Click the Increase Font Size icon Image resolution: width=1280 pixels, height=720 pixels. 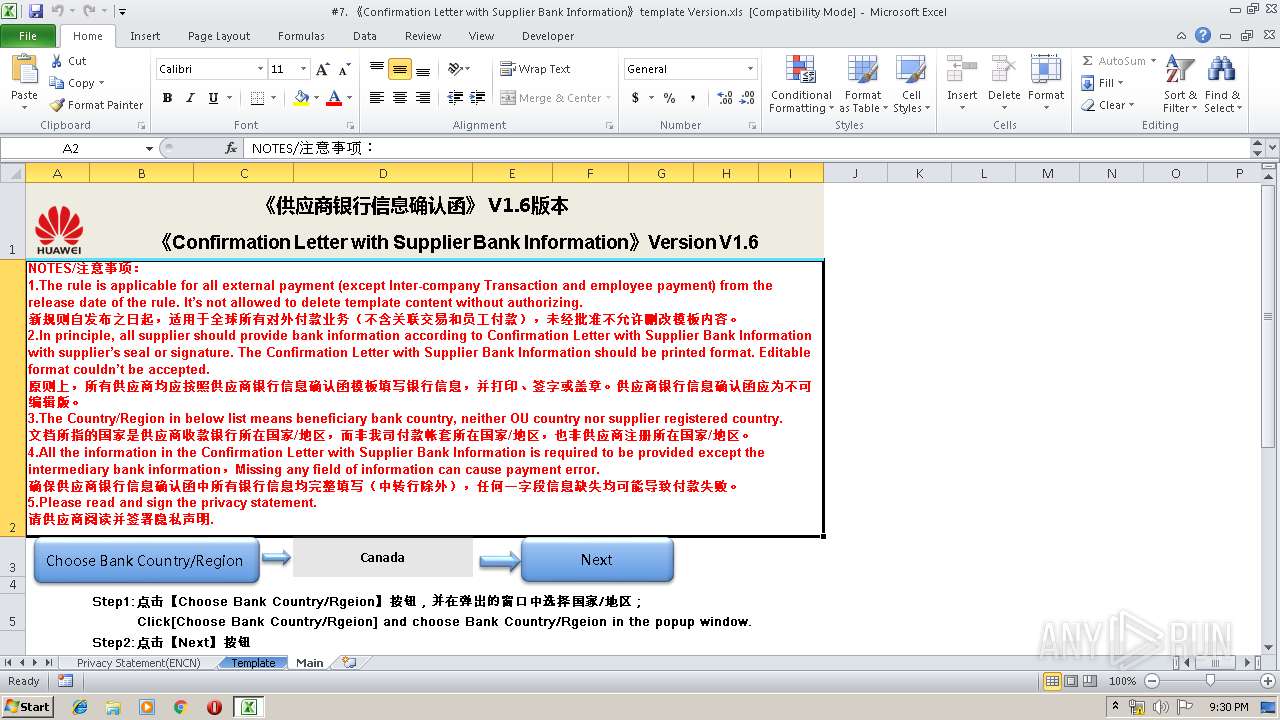[x=322, y=69]
